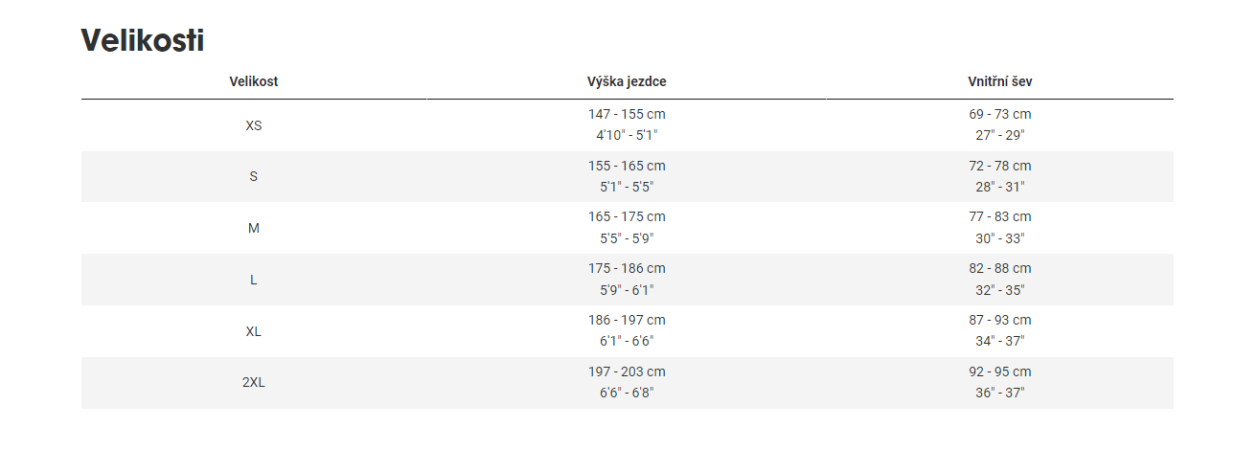The width and height of the screenshot is (1234, 450).
Task: Click the 175 - 186 cm height value
Action: tap(626, 269)
